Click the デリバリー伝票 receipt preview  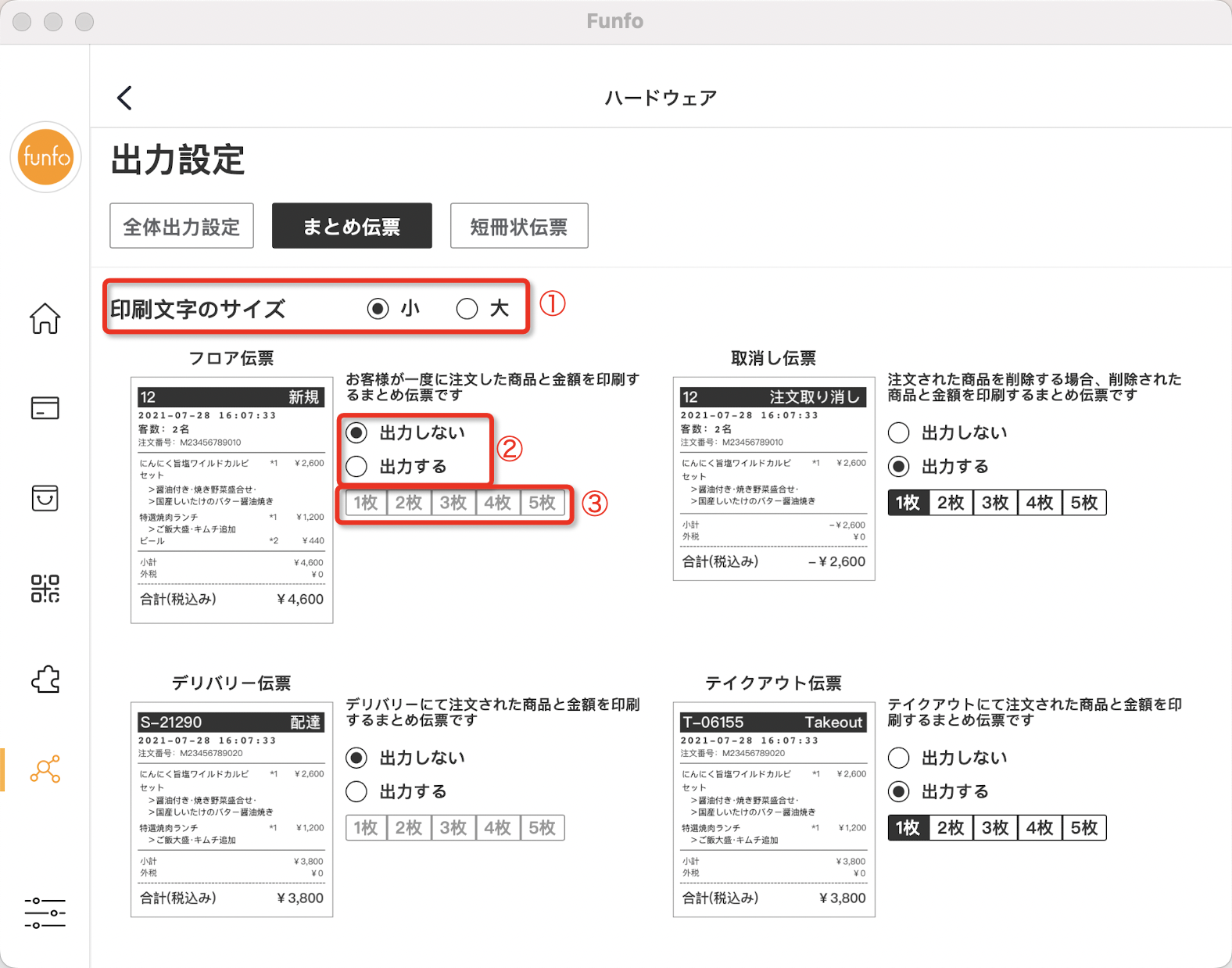click(232, 809)
